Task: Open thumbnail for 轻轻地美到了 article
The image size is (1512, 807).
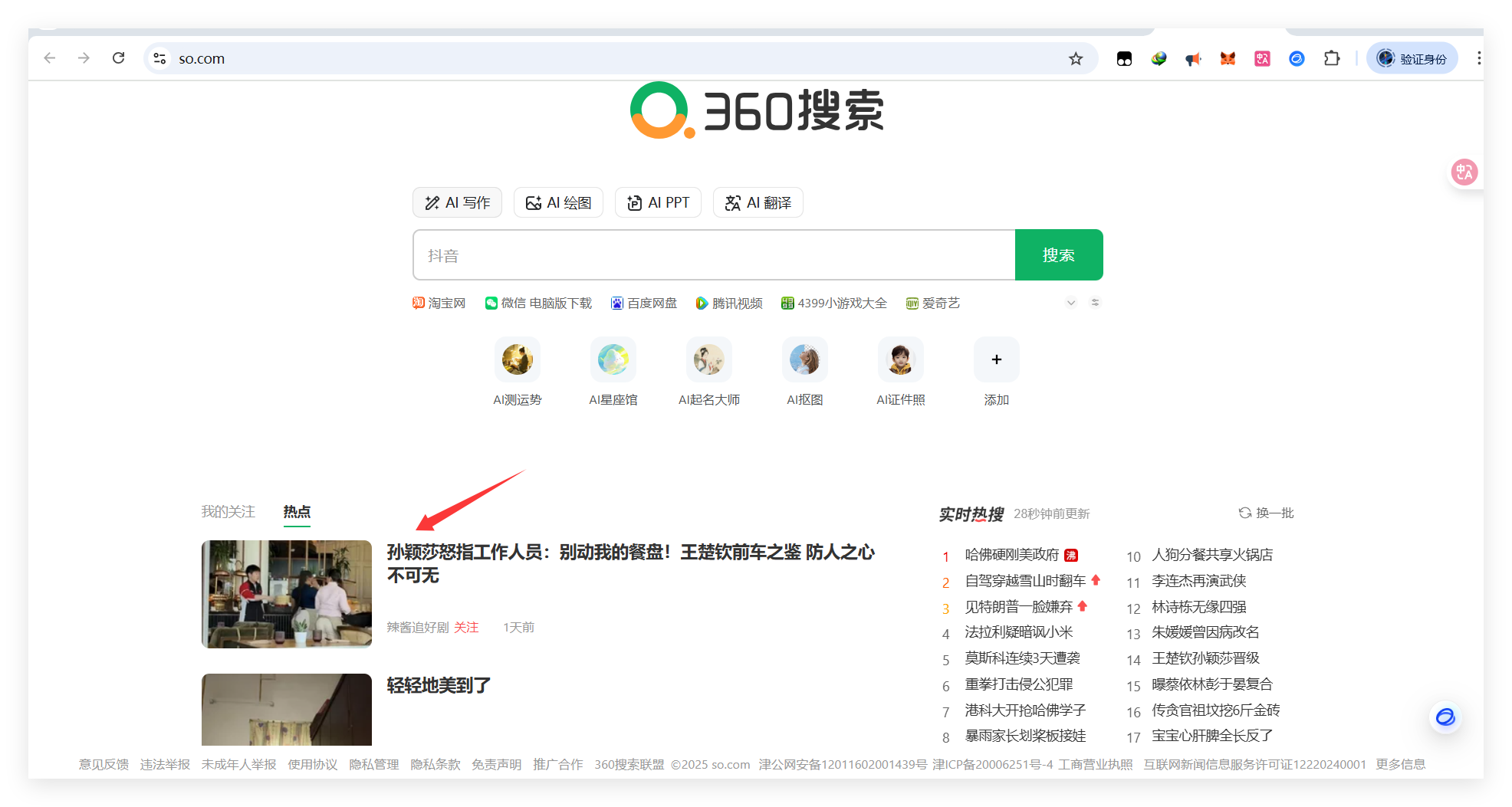Action: coord(287,710)
